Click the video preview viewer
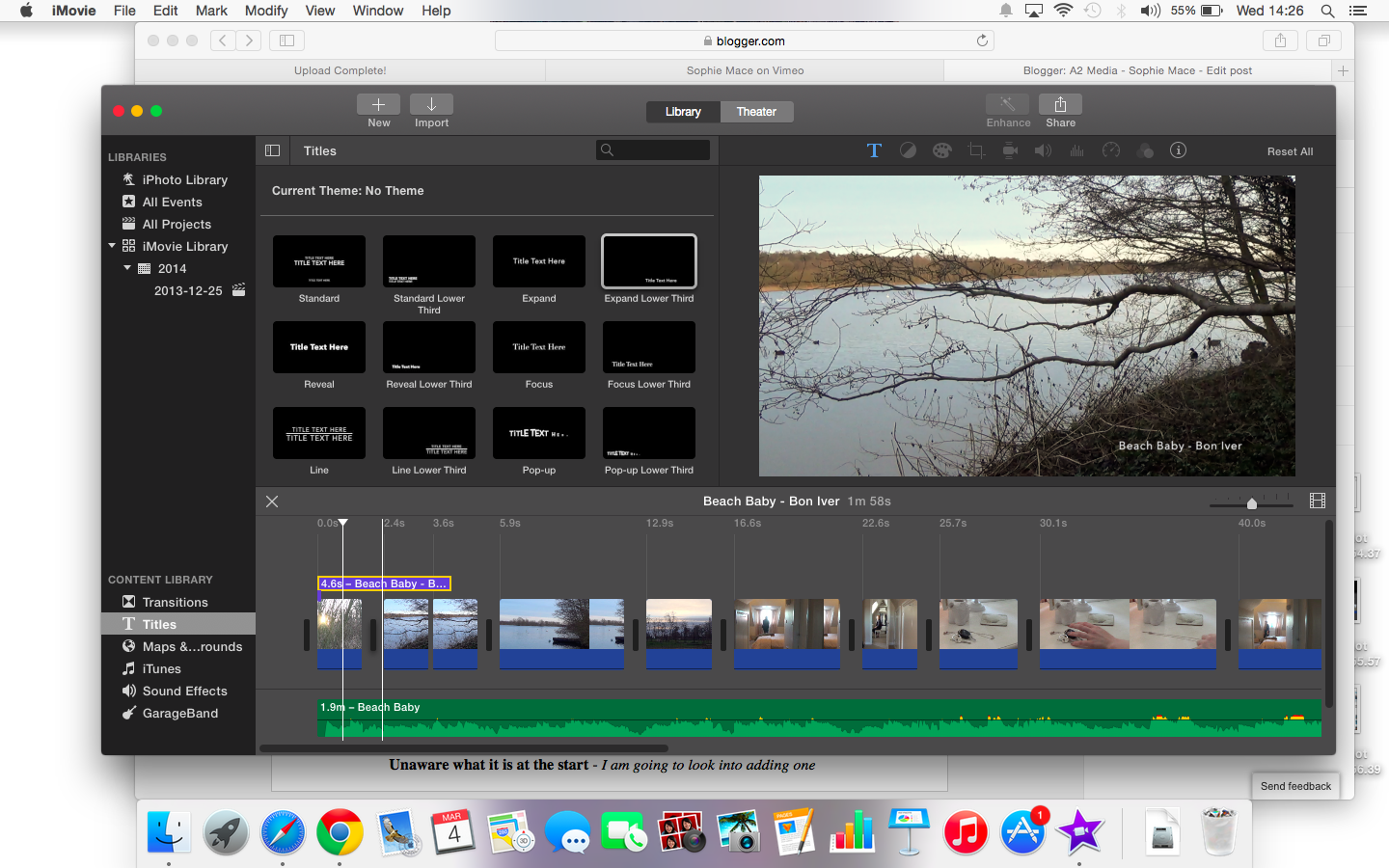This screenshot has width=1389, height=868. click(x=1027, y=326)
